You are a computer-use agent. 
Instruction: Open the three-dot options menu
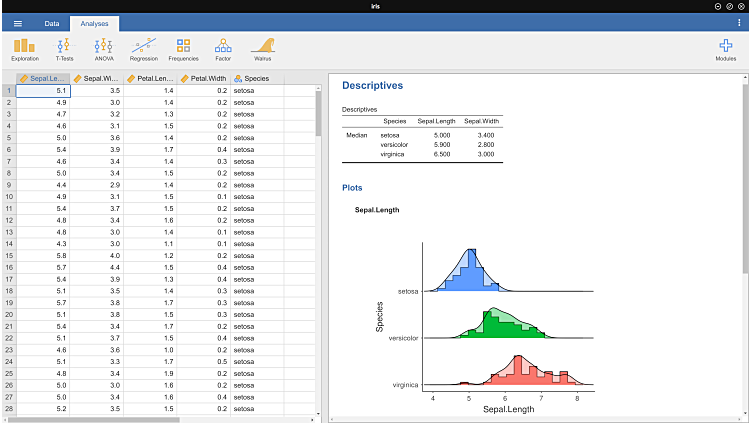[739, 23]
